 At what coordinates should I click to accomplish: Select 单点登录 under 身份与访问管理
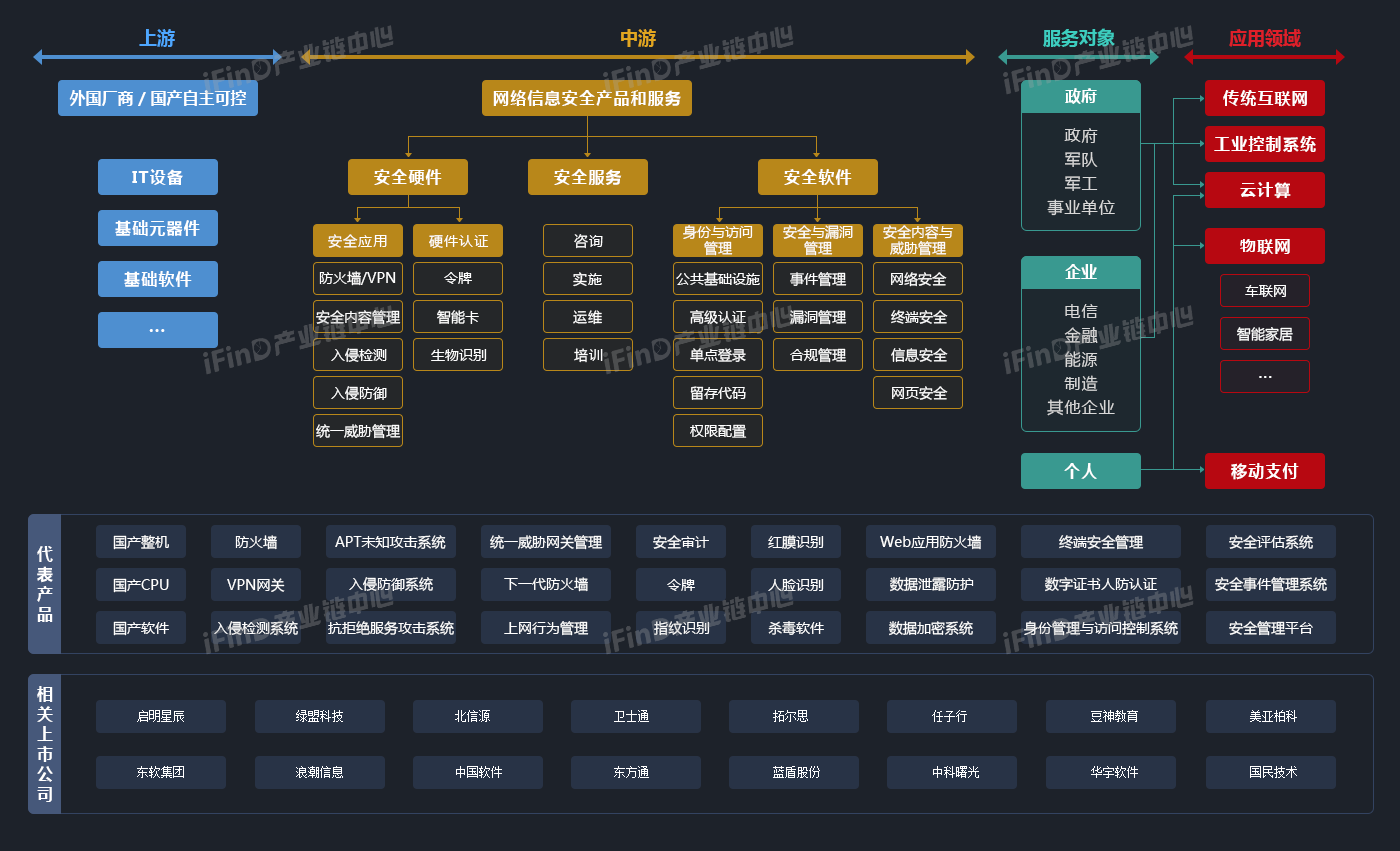(x=717, y=354)
